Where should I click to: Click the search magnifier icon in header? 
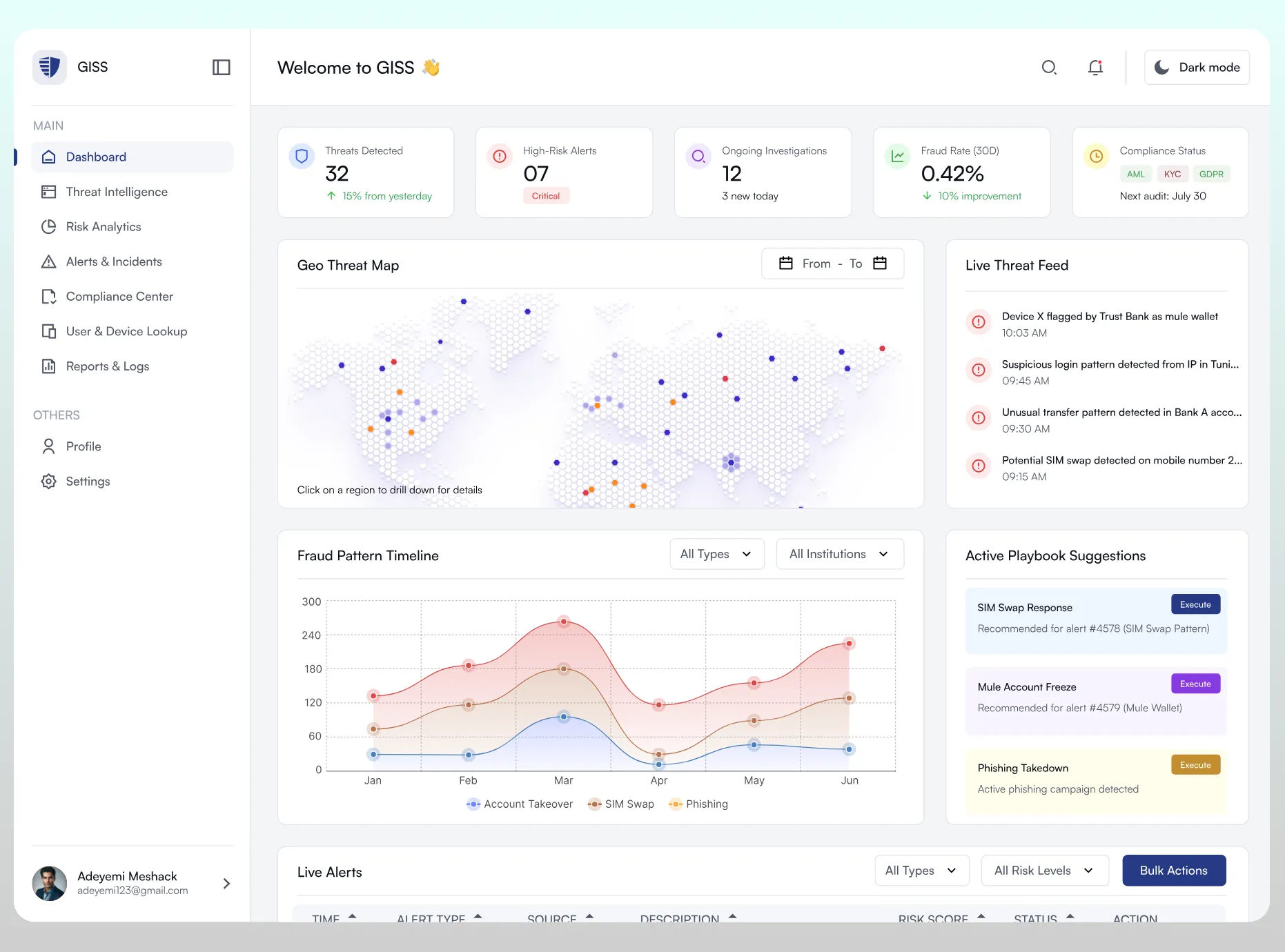1049,67
